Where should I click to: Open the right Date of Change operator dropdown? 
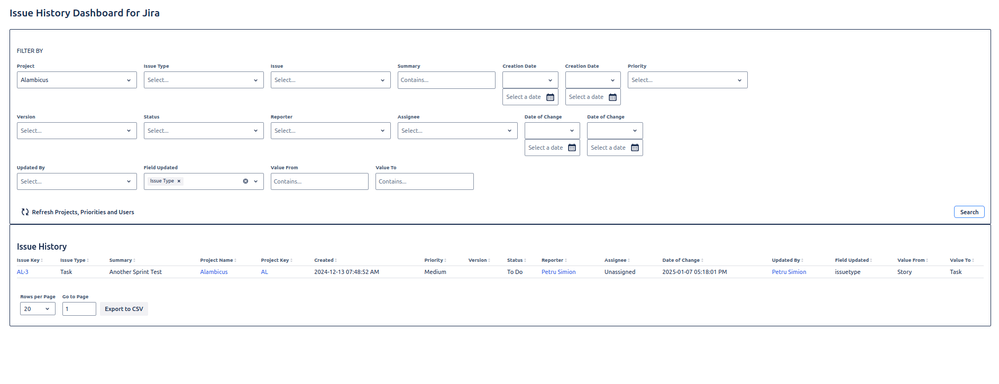(x=615, y=131)
